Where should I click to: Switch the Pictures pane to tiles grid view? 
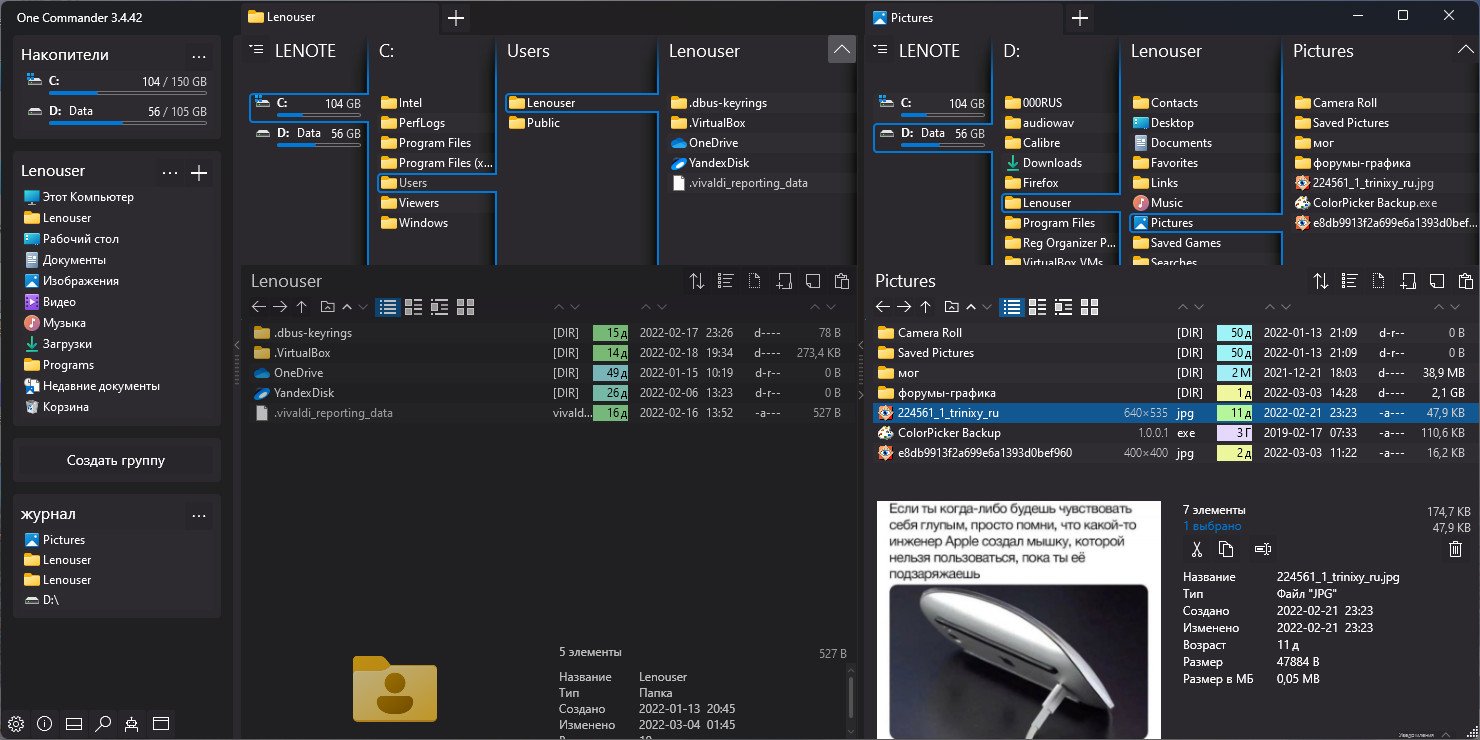[x=1090, y=307]
